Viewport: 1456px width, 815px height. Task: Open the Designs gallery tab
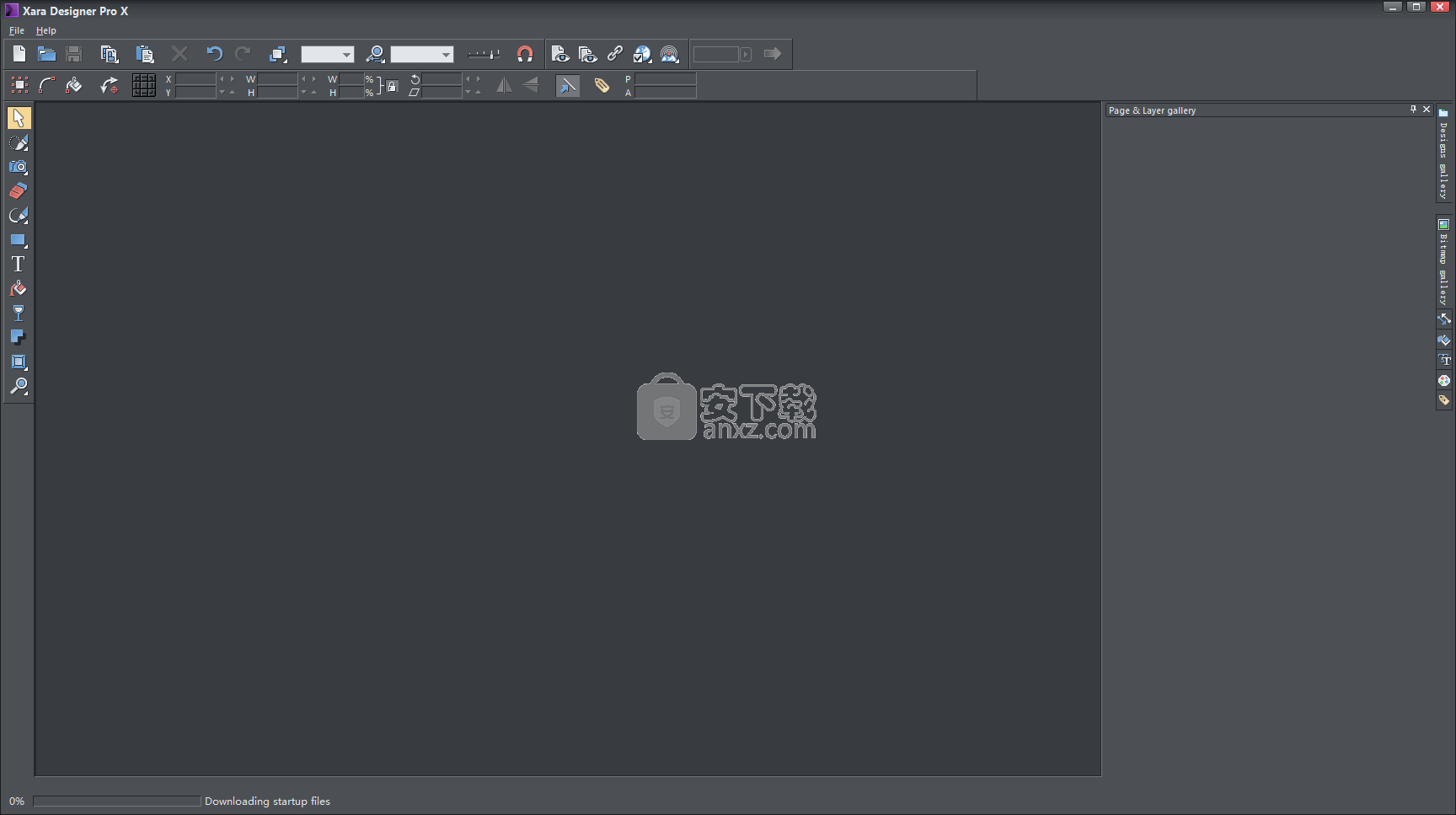pos(1443,154)
